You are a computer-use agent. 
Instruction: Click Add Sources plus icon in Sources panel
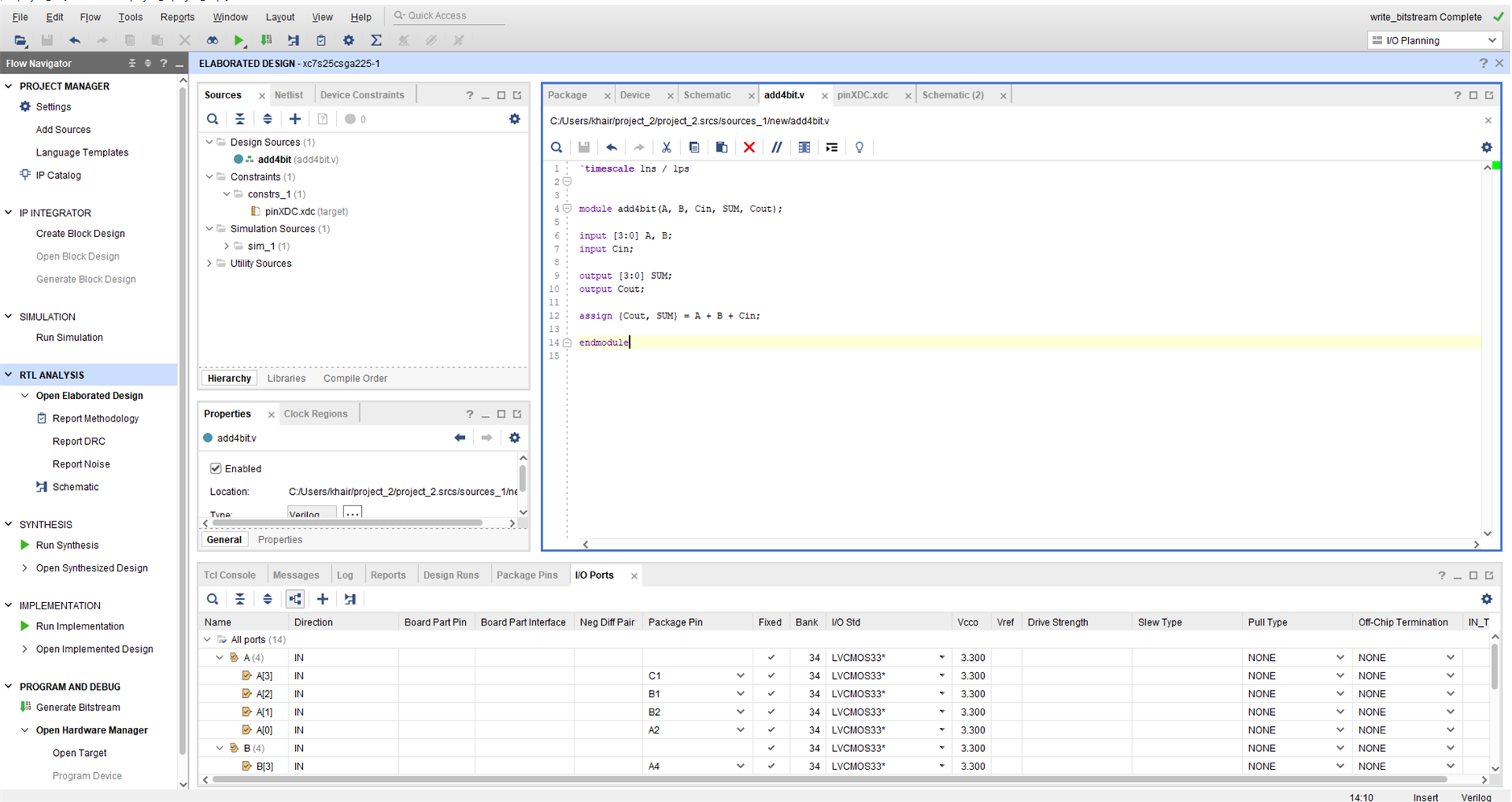(x=295, y=119)
